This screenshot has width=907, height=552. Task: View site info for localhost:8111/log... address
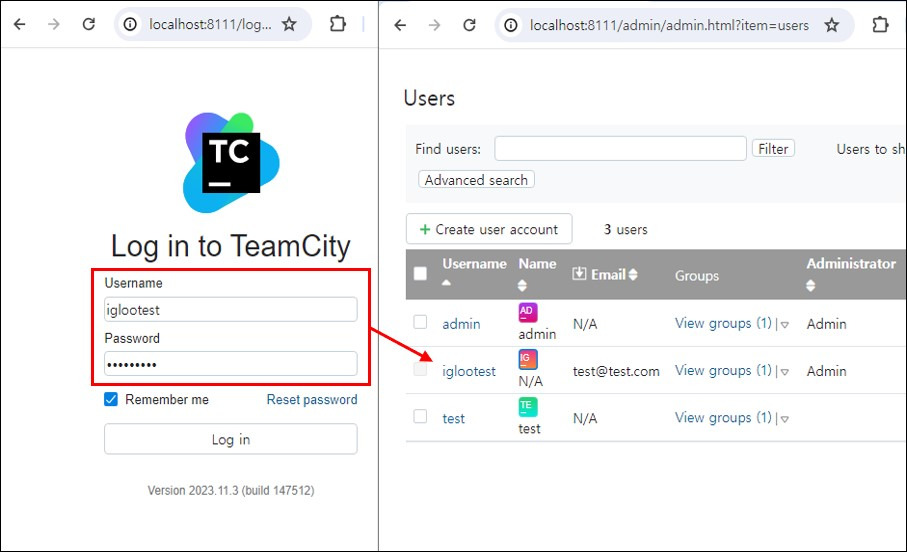click(x=131, y=24)
